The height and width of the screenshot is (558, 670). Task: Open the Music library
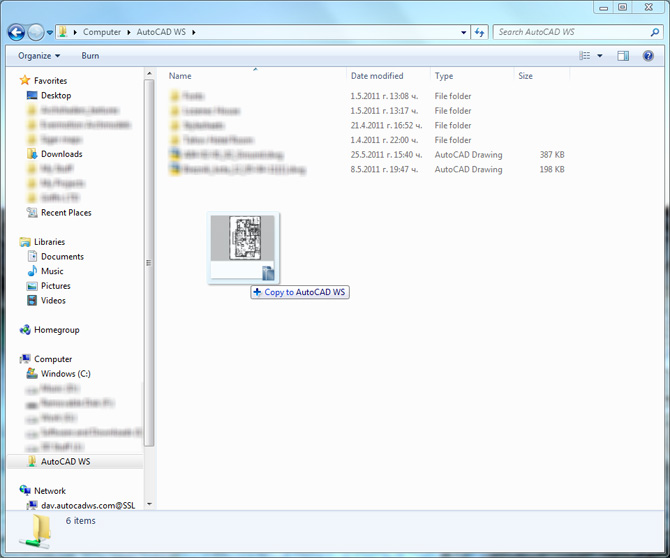pyautogui.click(x=52, y=271)
